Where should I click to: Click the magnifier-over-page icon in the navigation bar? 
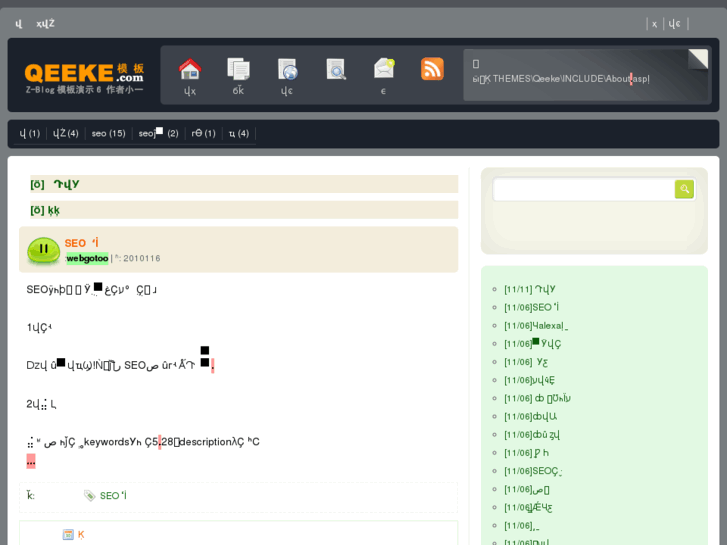[x=336, y=69]
